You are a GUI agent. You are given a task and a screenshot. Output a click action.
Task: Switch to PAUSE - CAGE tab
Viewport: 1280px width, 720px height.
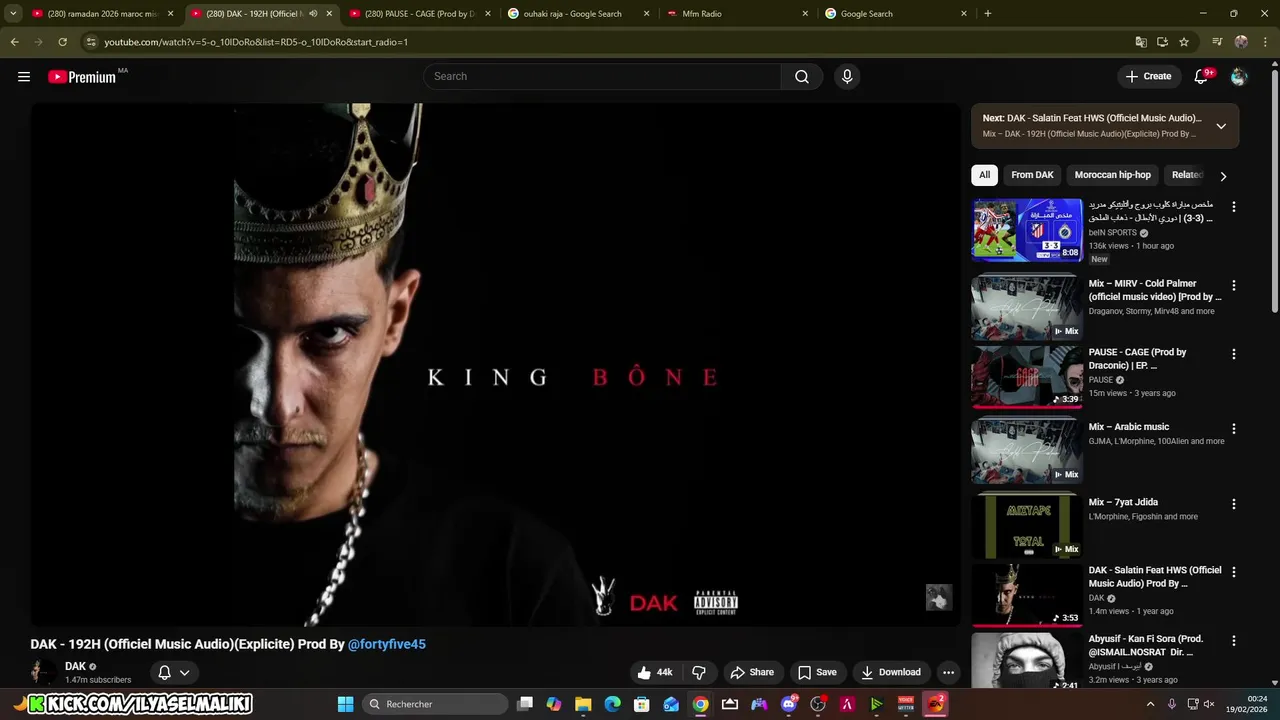coord(421,14)
